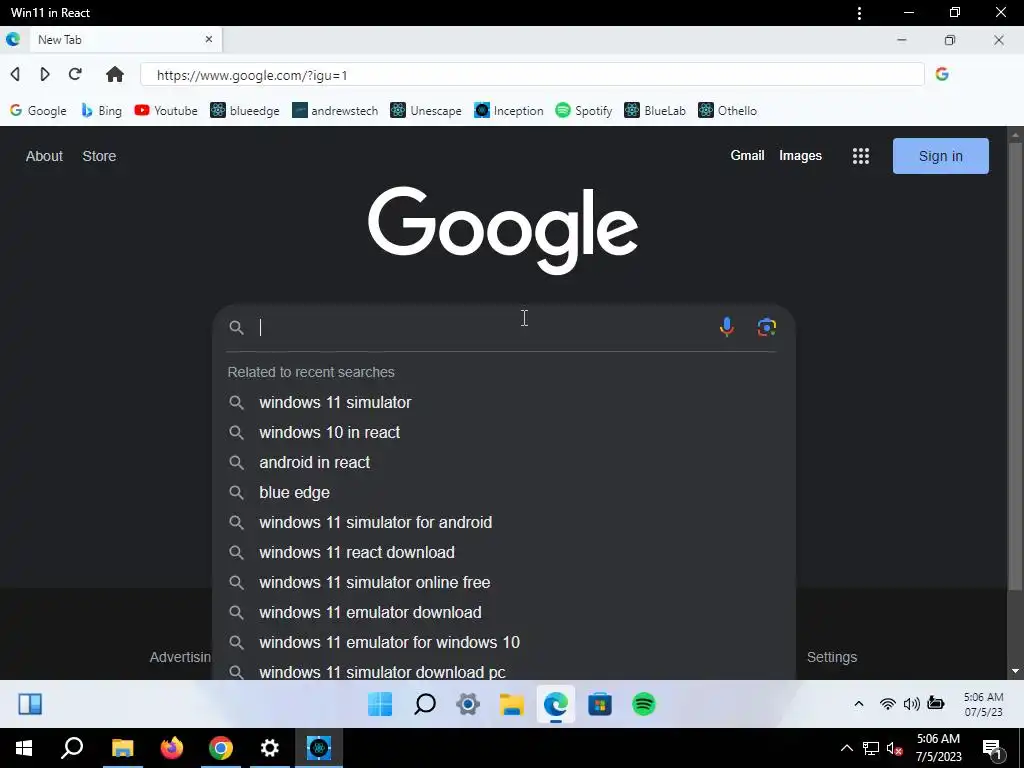This screenshot has height=768, width=1024.
Task: Open the Google apps grid
Action: pyautogui.click(x=861, y=155)
